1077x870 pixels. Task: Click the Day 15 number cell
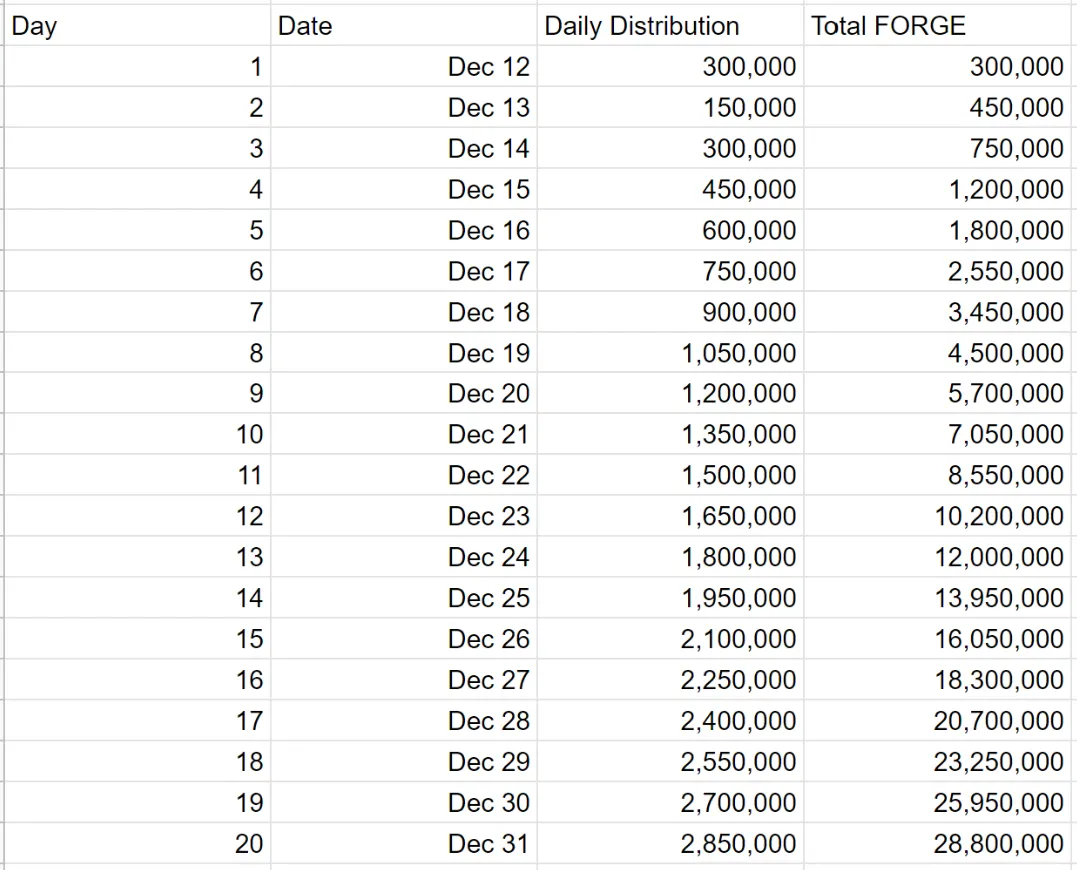(x=137, y=639)
